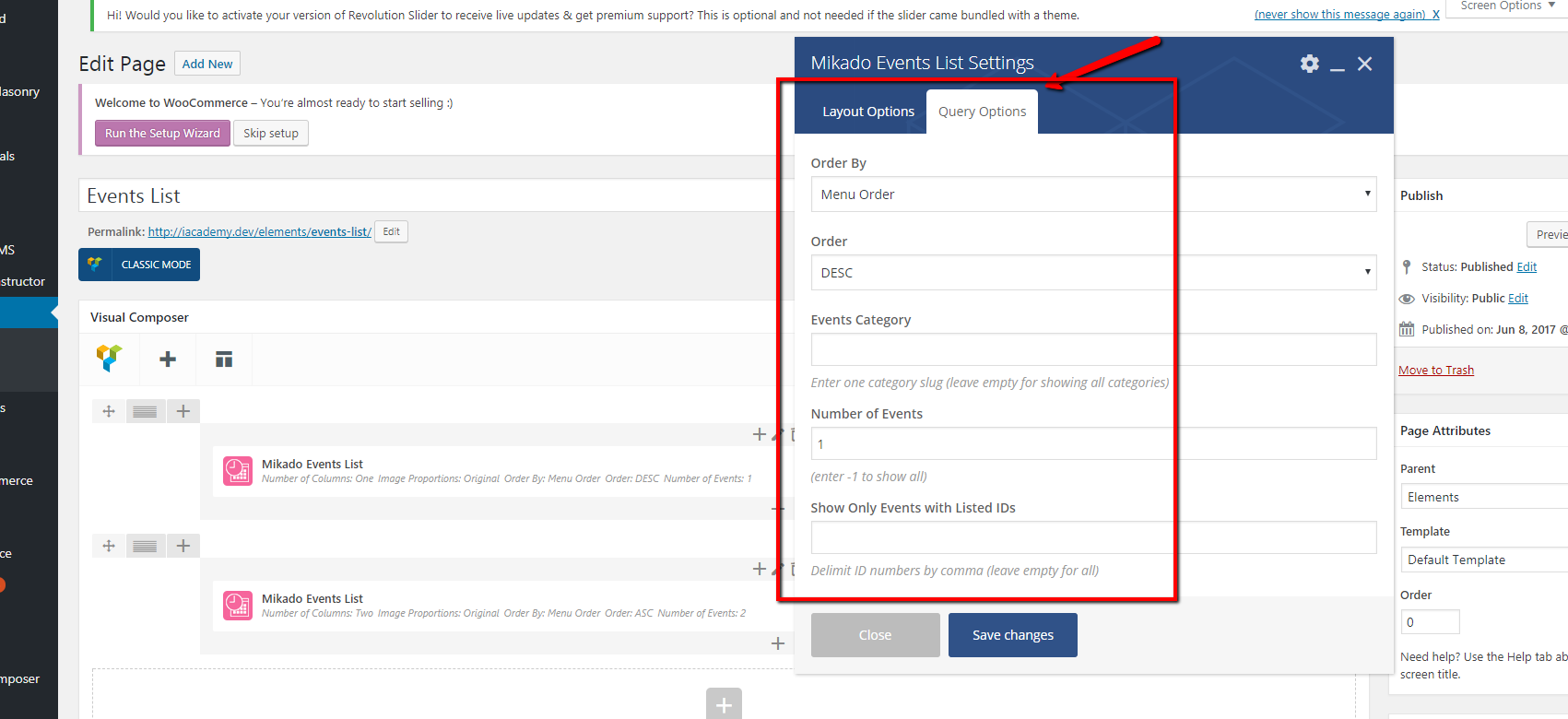Image resolution: width=1568 pixels, height=719 pixels.
Task: Open the Order By dropdown
Action: (1093, 194)
